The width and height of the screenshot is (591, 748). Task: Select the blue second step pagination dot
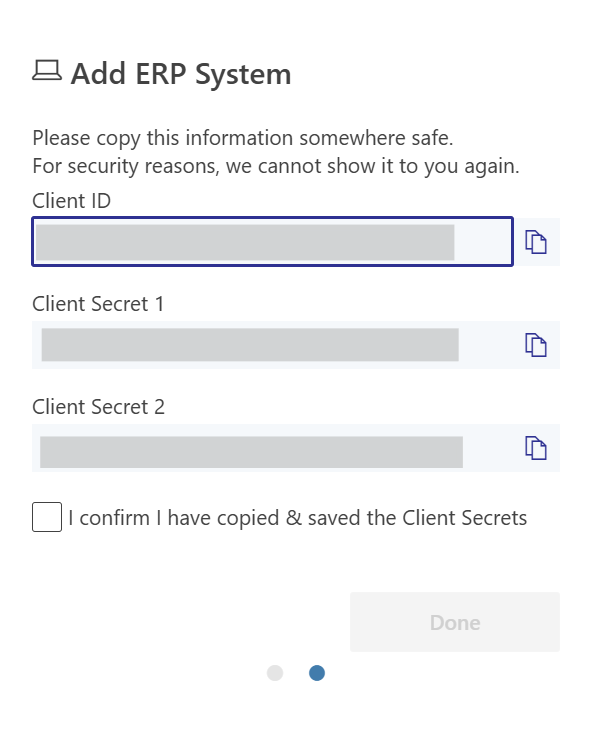click(317, 673)
